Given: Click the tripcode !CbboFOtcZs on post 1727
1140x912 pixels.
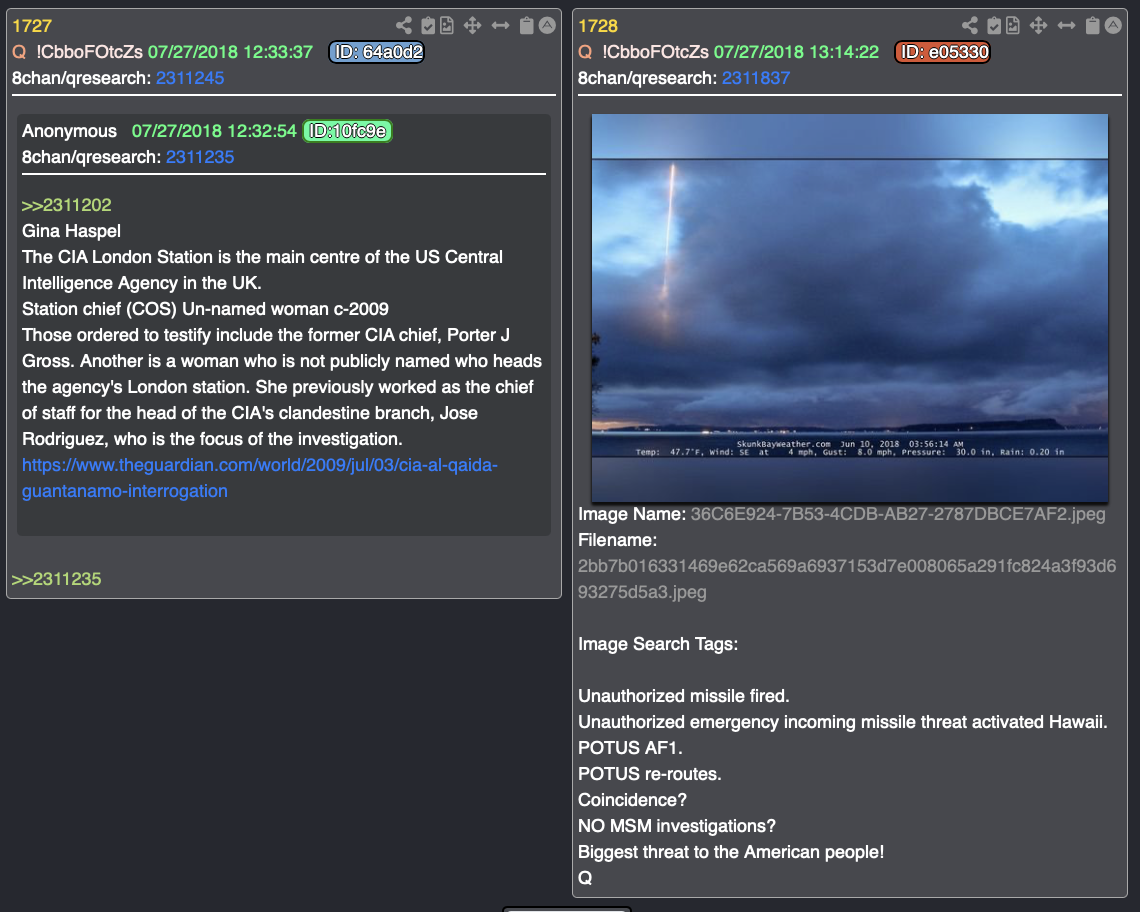Looking at the screenshot, I should tap(89, 52).
